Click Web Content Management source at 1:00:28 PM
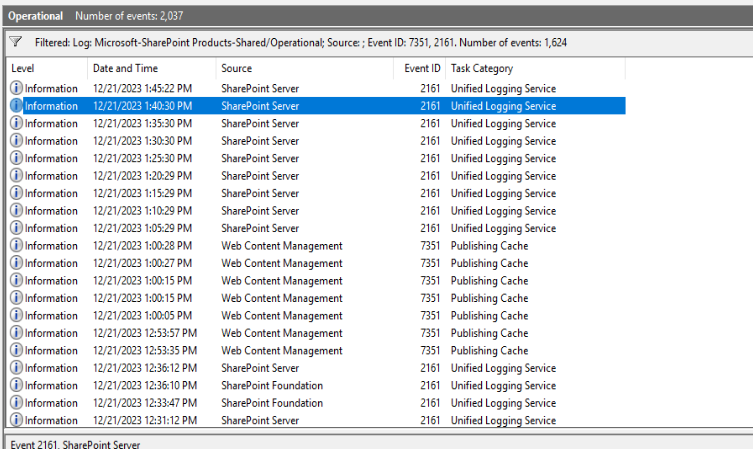This screenshot has height=449, width=753. click(x=282, y=245)
